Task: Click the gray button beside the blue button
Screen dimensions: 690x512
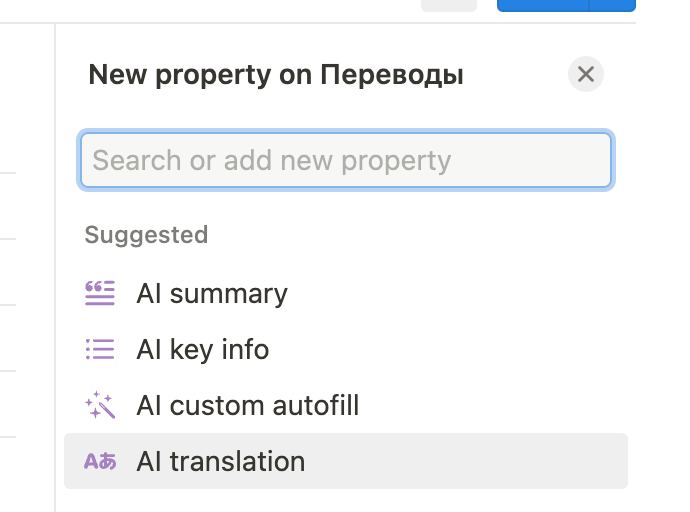Action: click(x=449, y=5)
